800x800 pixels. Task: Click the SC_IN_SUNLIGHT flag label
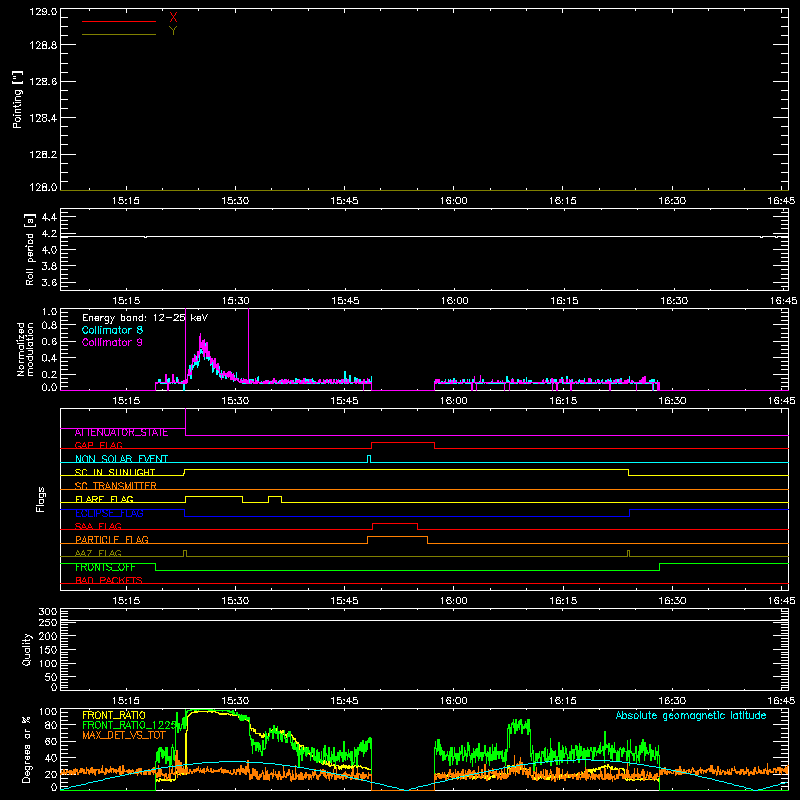click(115, 472)
